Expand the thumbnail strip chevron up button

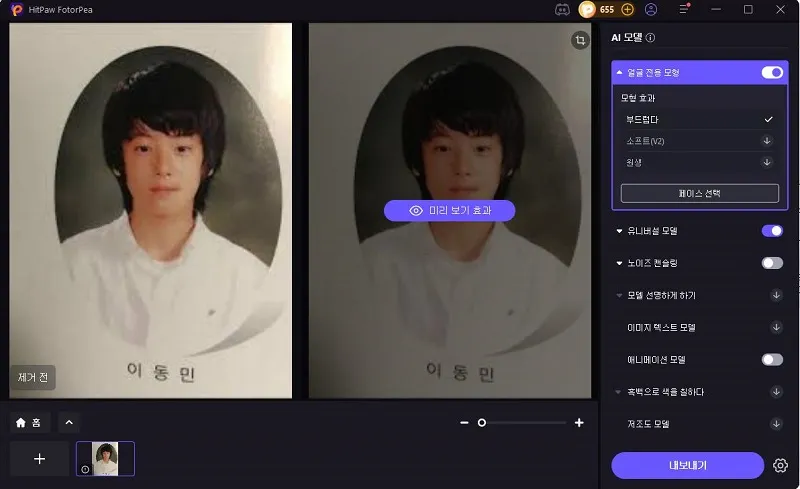(69, 423)
